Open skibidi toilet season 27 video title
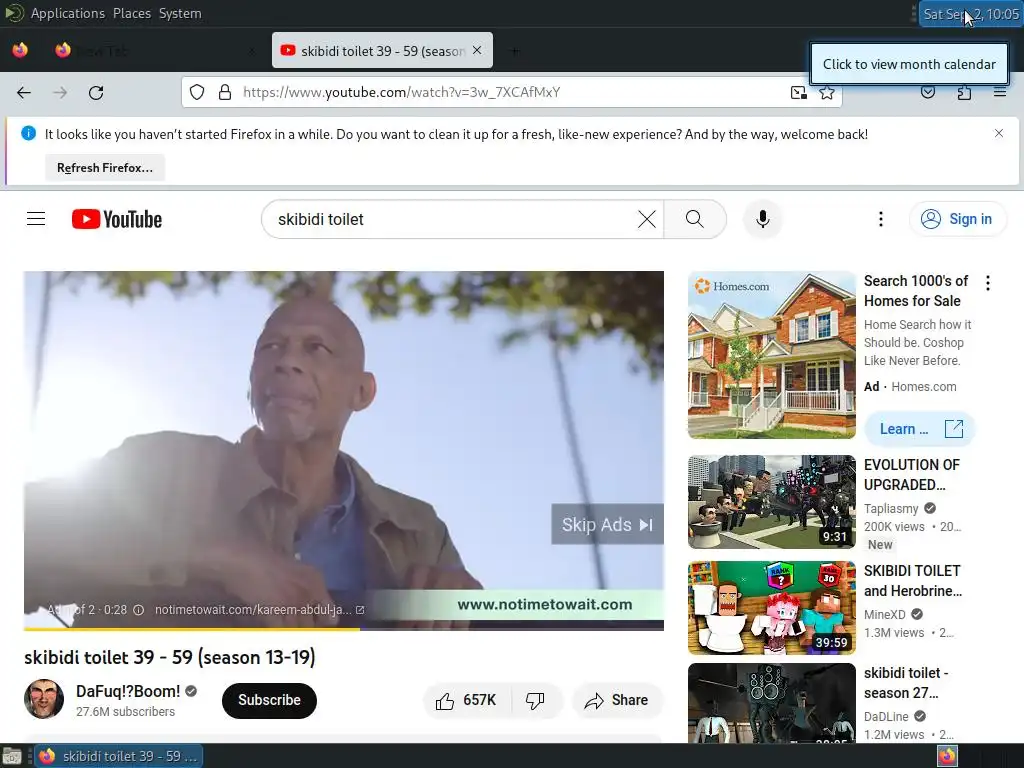Viewport: 1024px width, 768px height. coord(906,682)
